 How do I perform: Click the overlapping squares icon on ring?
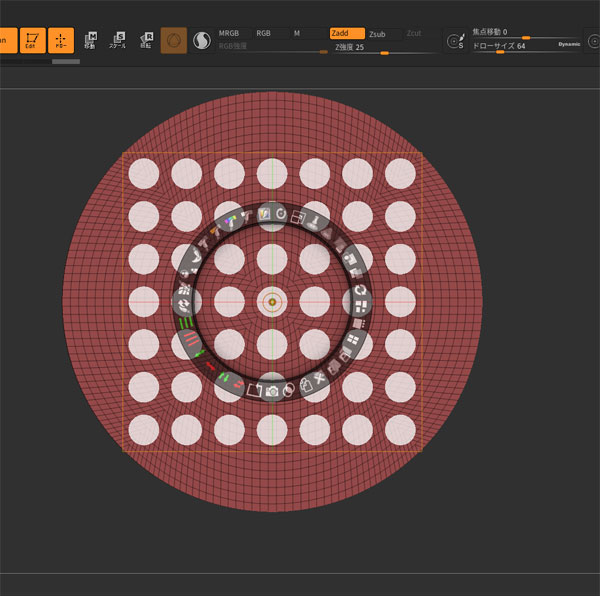tap(298, 217)
